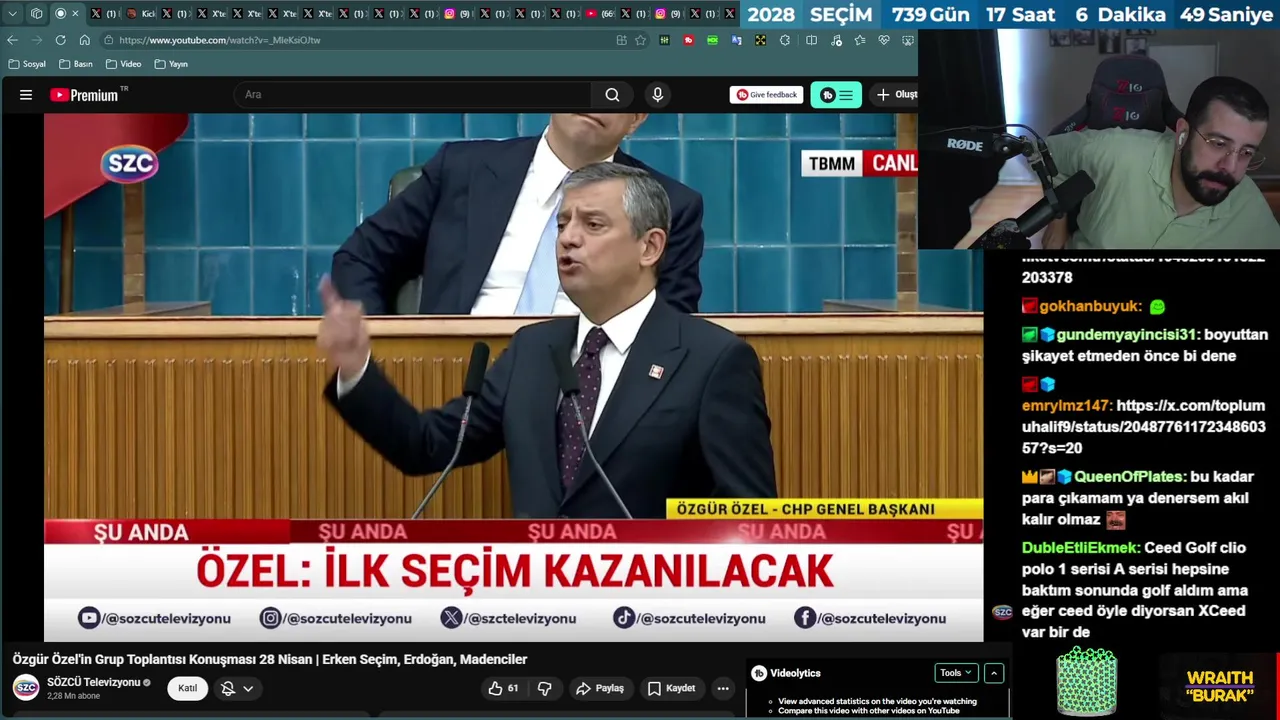Open the Video bookmarks folder
Image resolution: width=1280 pixels, height=720 pixels.
[124, 64]
